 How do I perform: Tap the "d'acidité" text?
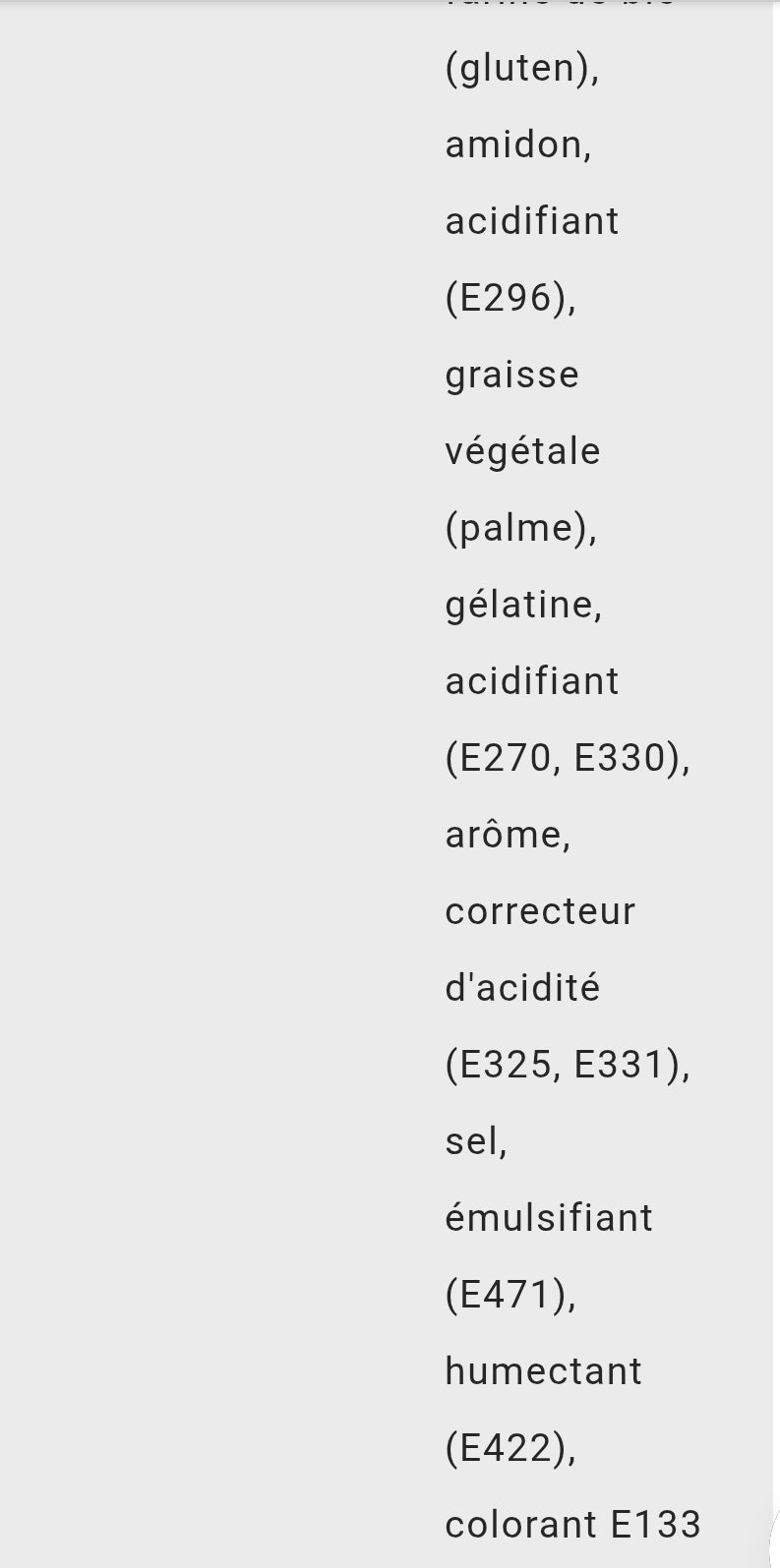[522, 988]
